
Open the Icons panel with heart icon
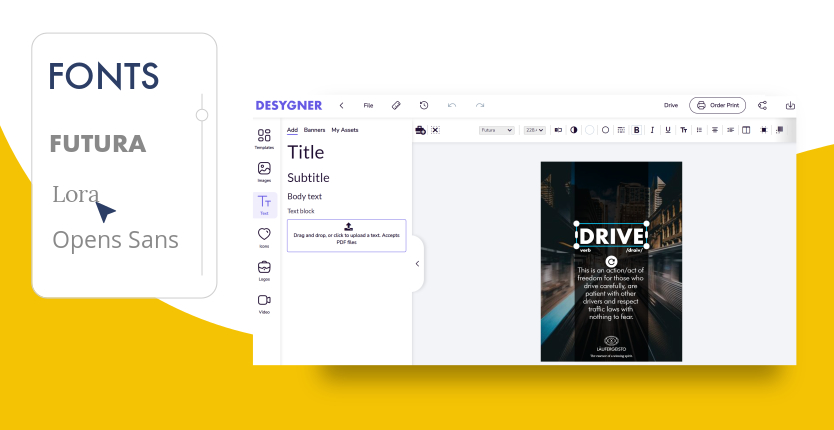pos(264,238)
